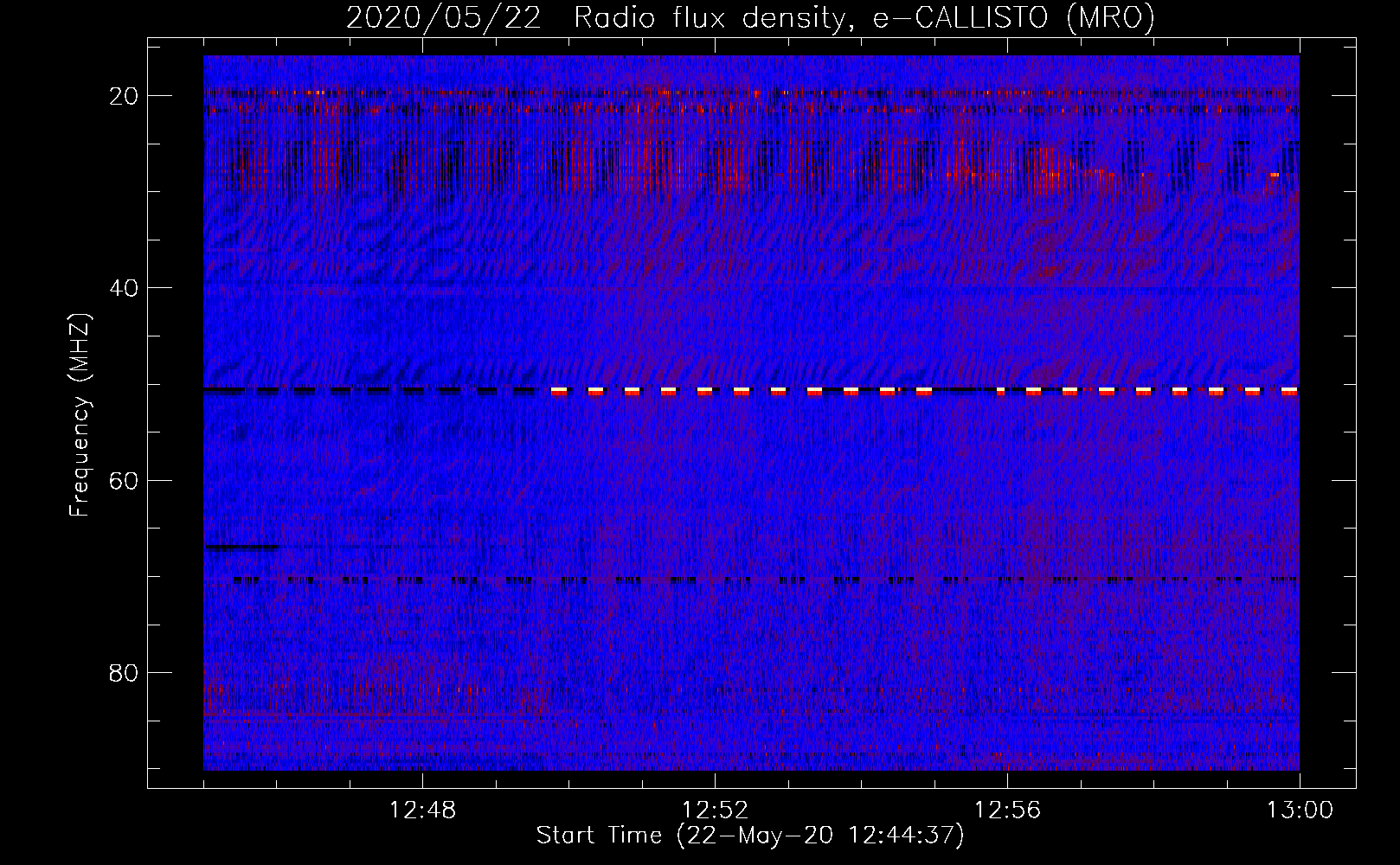Click the 'Start Time (22-May-20 12:44:37)' label

[x=750, y=836]
